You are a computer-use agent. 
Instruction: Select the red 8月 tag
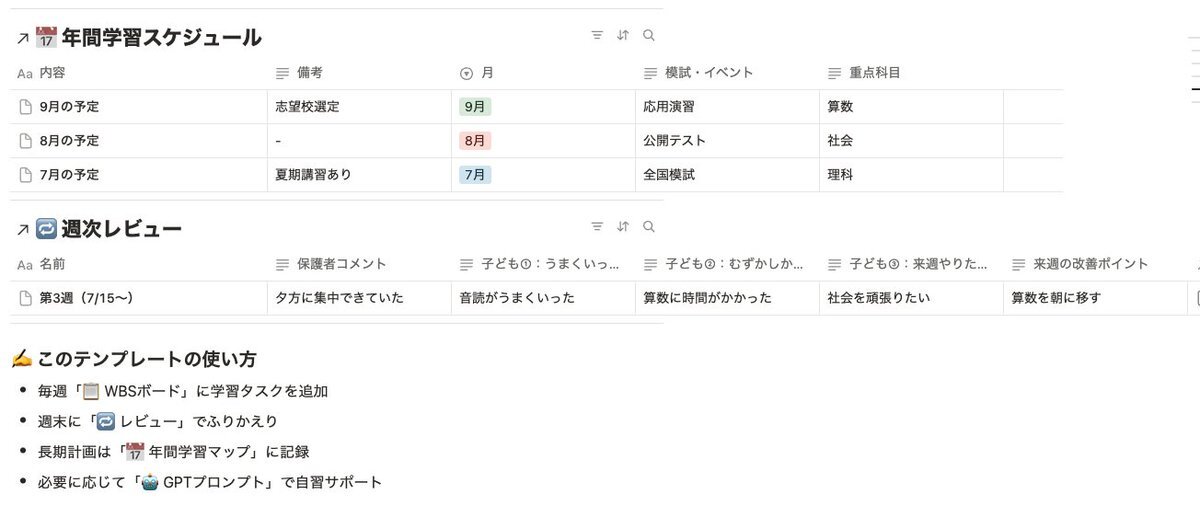(475, 141)
